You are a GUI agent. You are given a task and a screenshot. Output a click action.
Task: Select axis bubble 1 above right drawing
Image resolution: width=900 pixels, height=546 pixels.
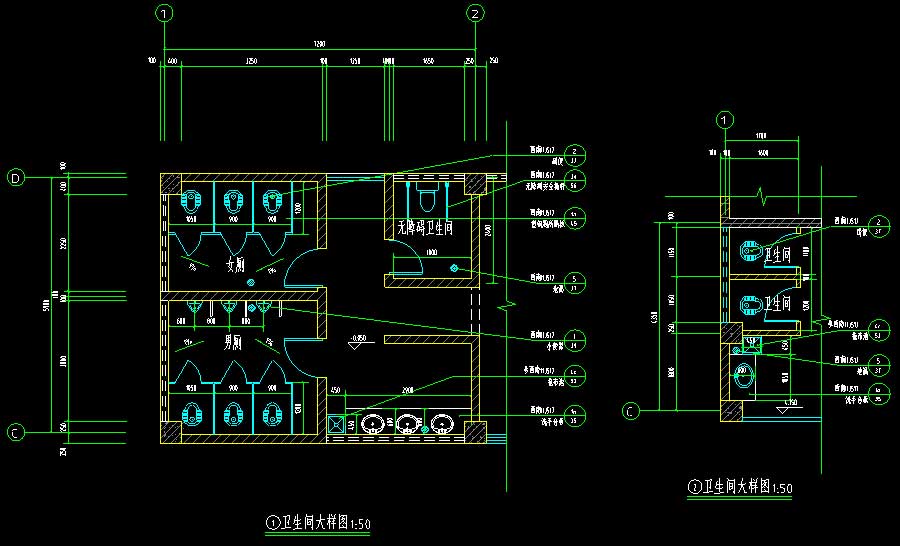725,120
